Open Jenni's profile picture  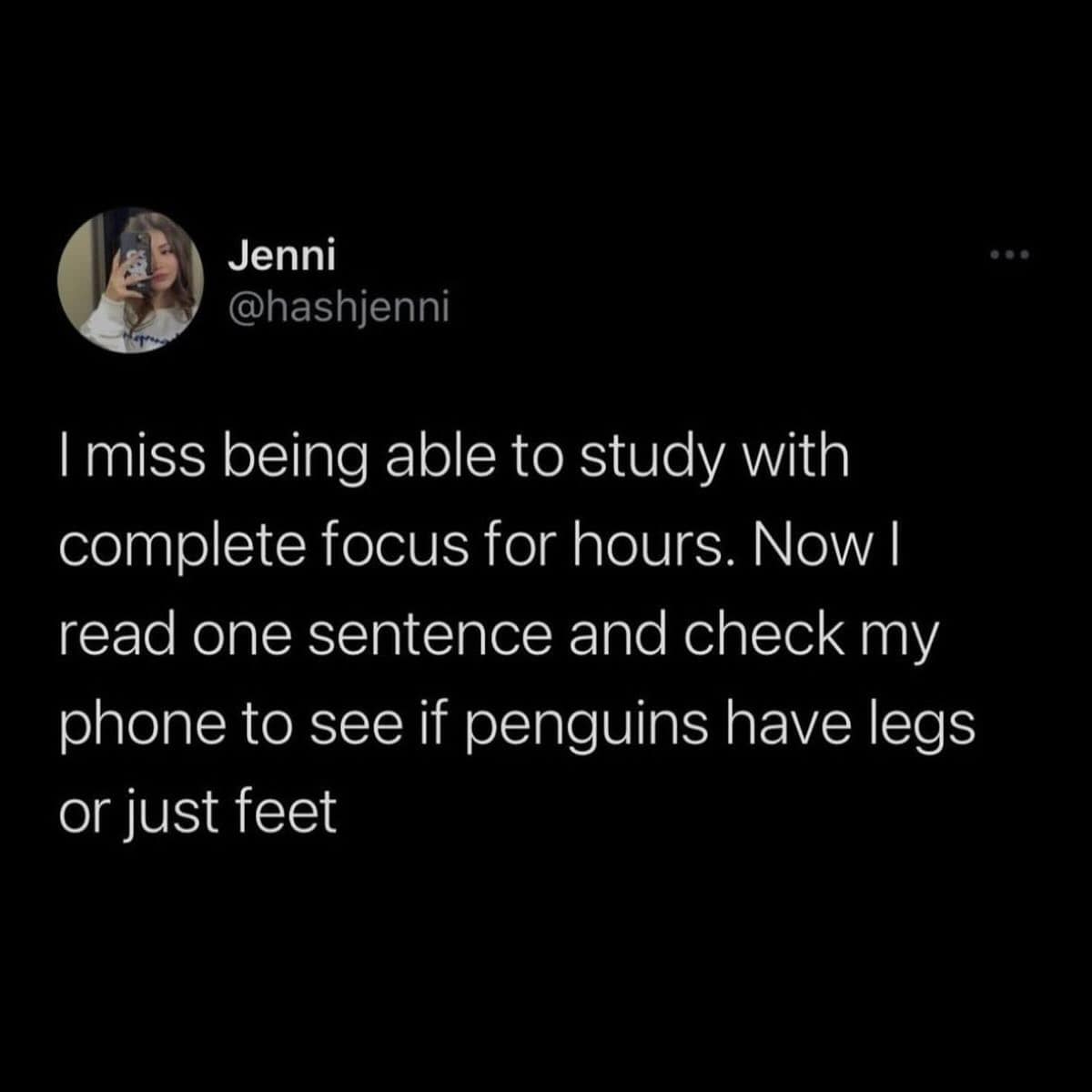[130, 279]
